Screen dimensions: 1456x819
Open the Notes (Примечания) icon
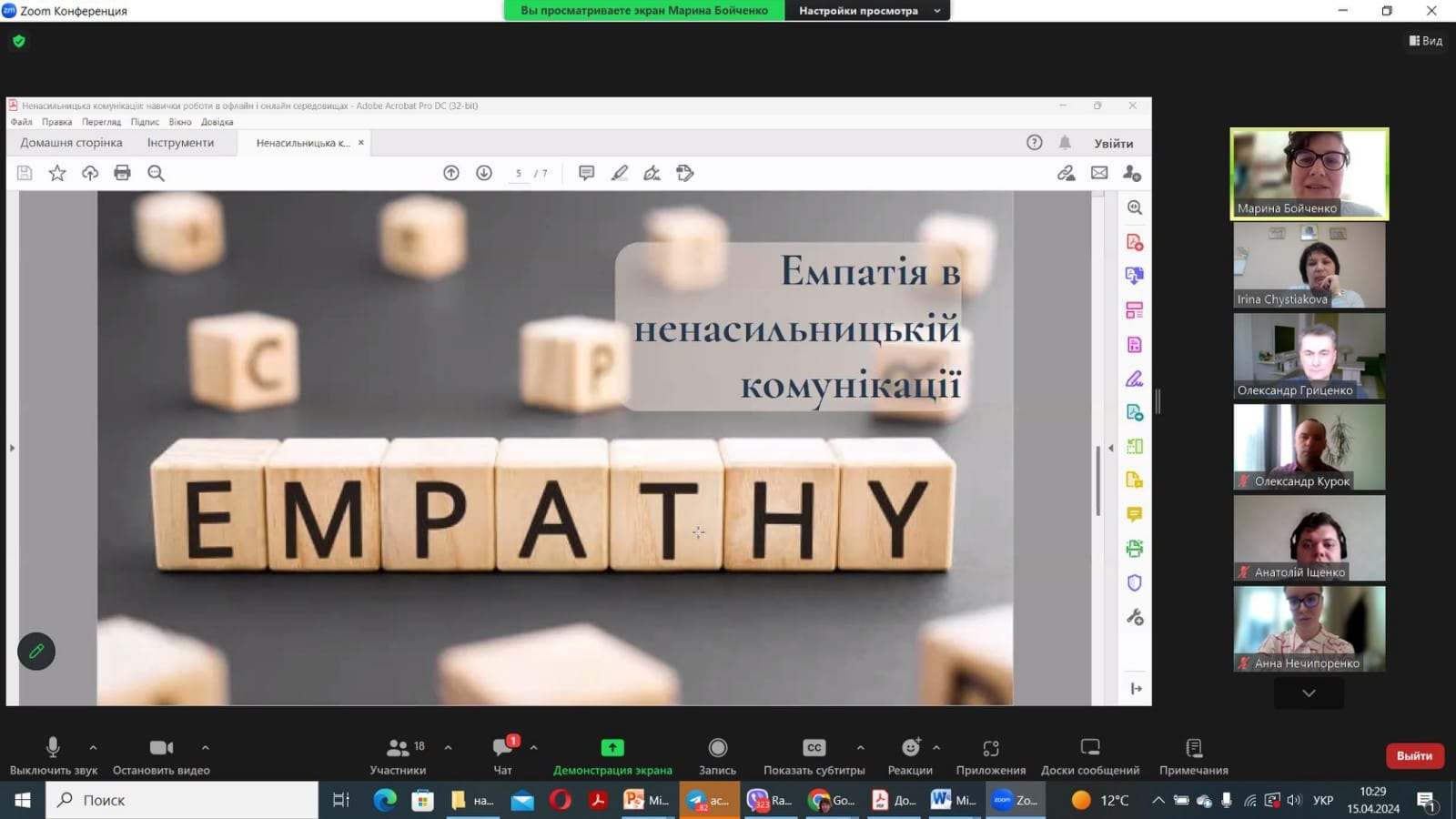[x=1194, y=748]
